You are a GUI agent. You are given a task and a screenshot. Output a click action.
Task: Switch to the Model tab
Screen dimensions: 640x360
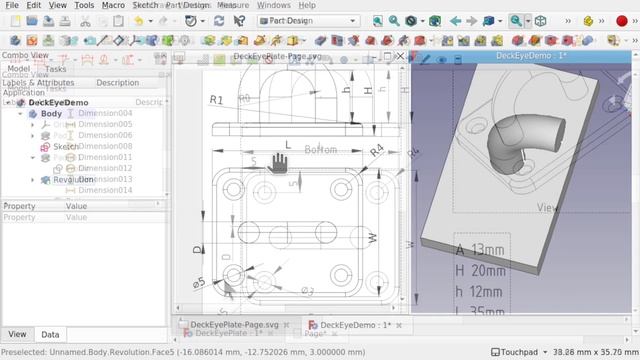19,69
